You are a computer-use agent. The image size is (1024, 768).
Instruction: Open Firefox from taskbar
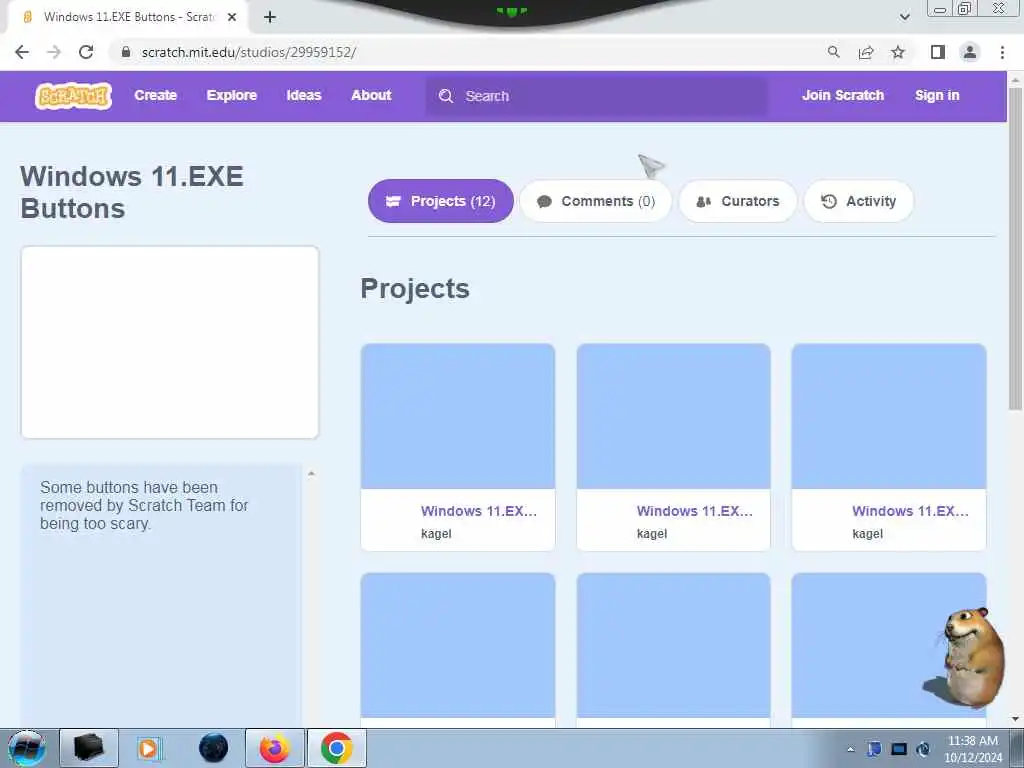click(x=274, y=748)
